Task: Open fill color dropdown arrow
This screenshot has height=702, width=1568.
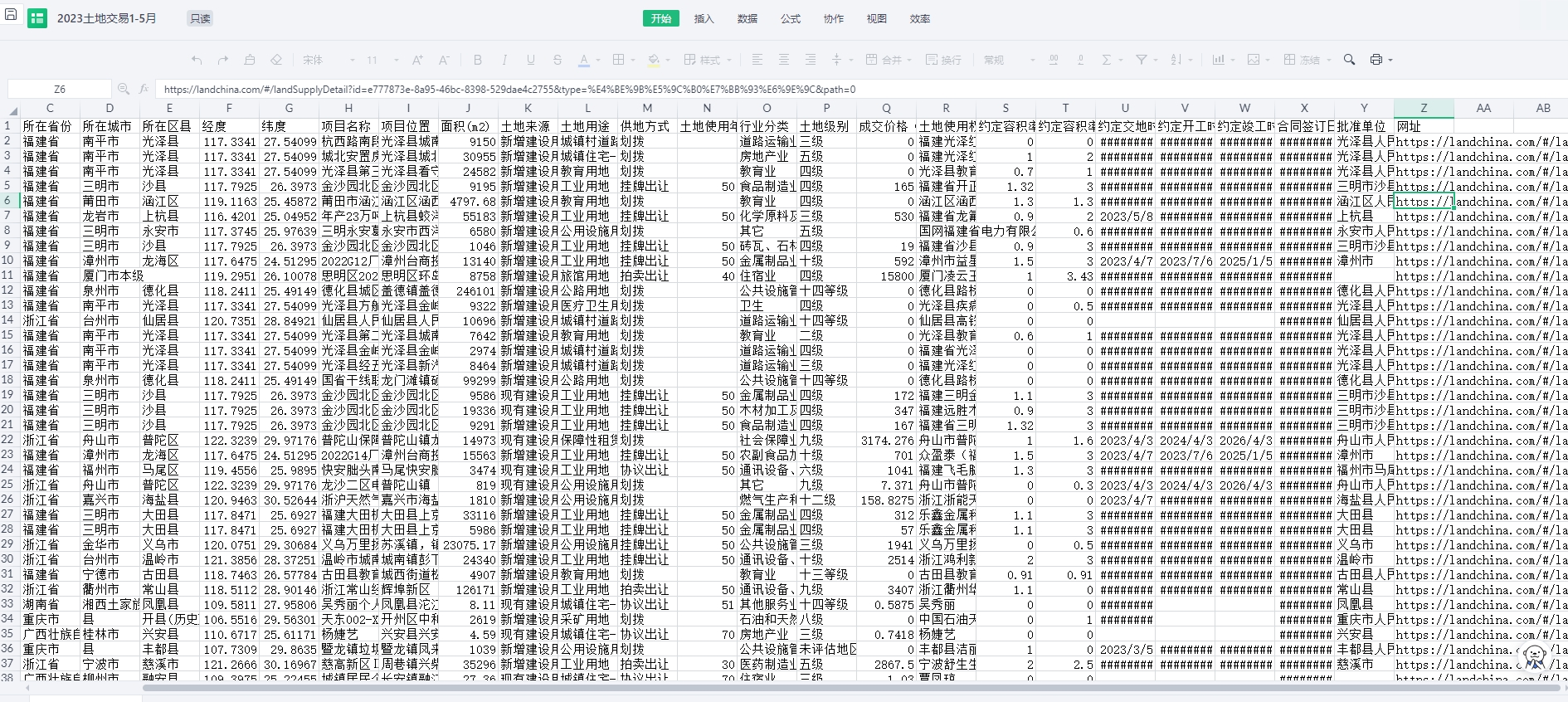Action: (x=667, y=60)
